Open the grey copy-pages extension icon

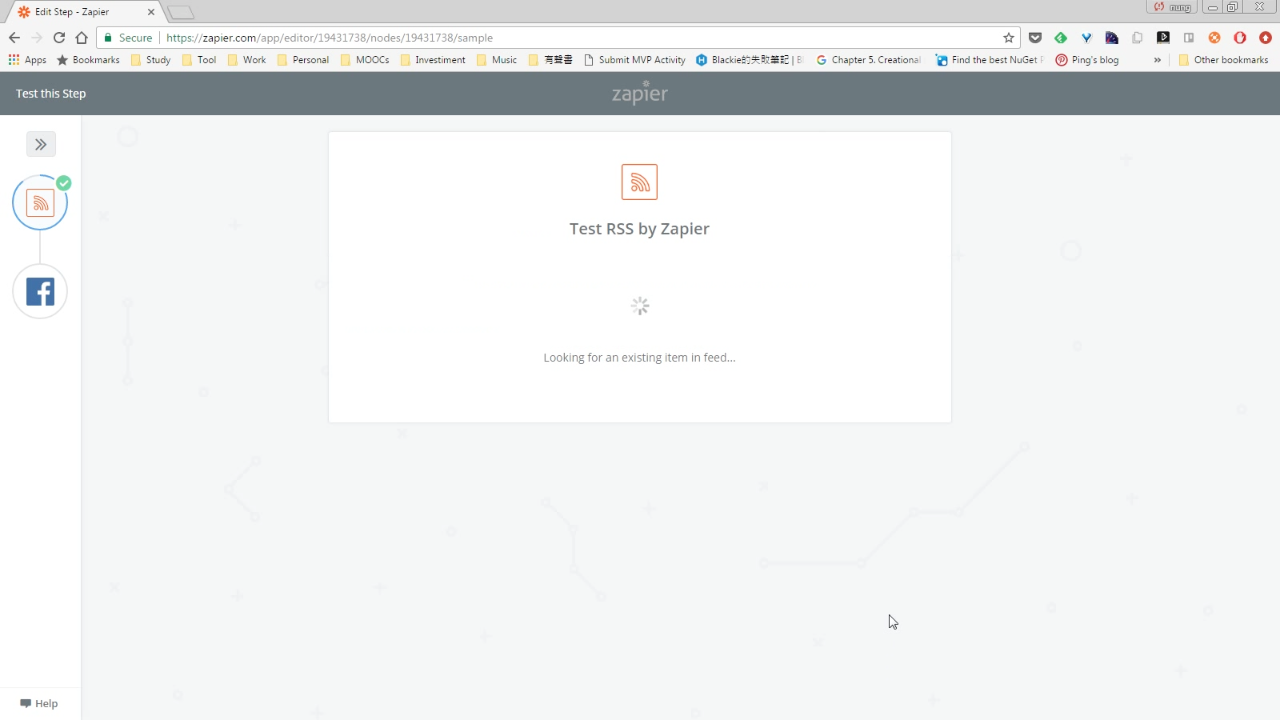[1137, 38]
